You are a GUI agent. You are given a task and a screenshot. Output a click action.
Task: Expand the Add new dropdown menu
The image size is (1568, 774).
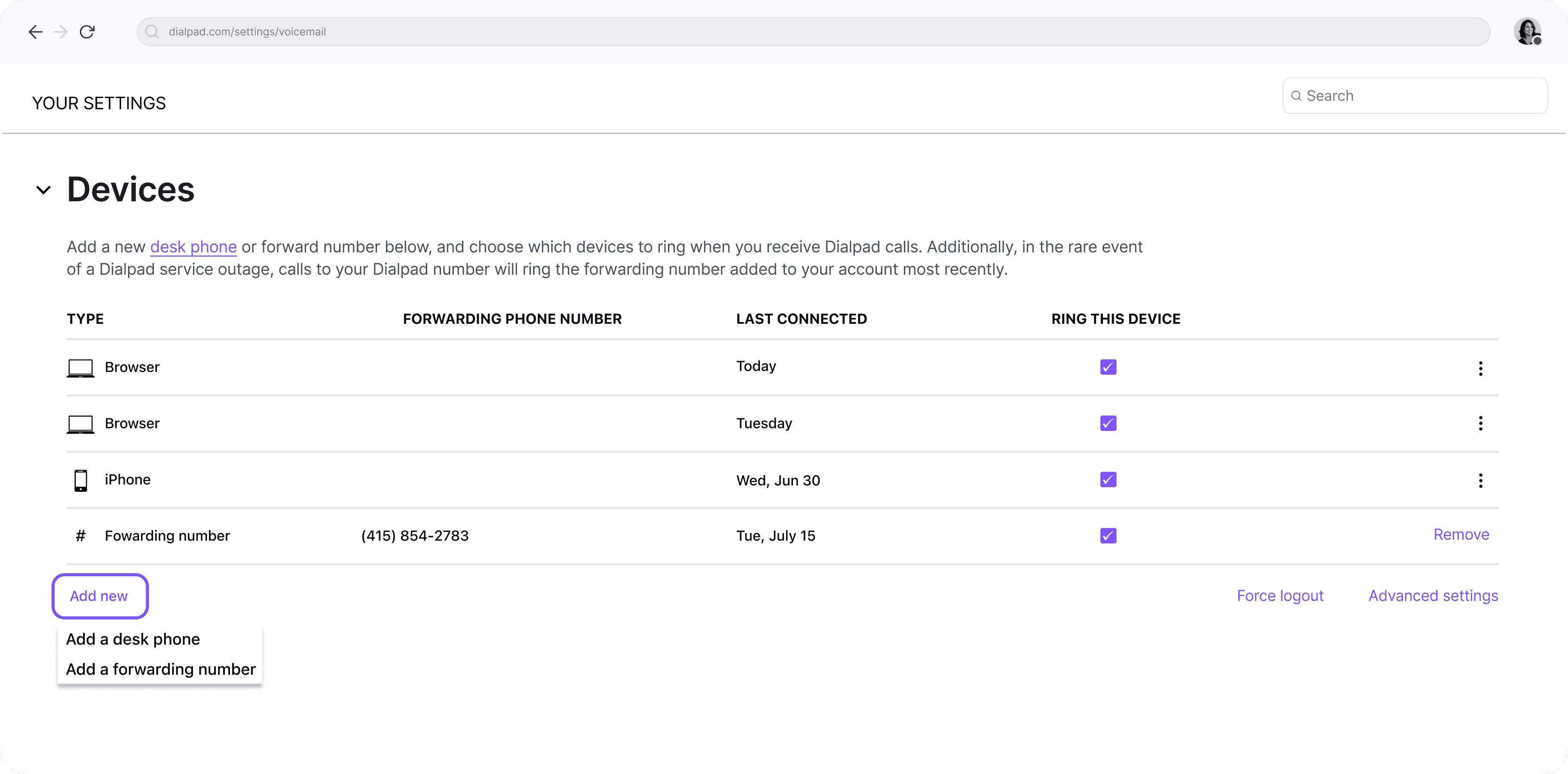pos(98,595)
